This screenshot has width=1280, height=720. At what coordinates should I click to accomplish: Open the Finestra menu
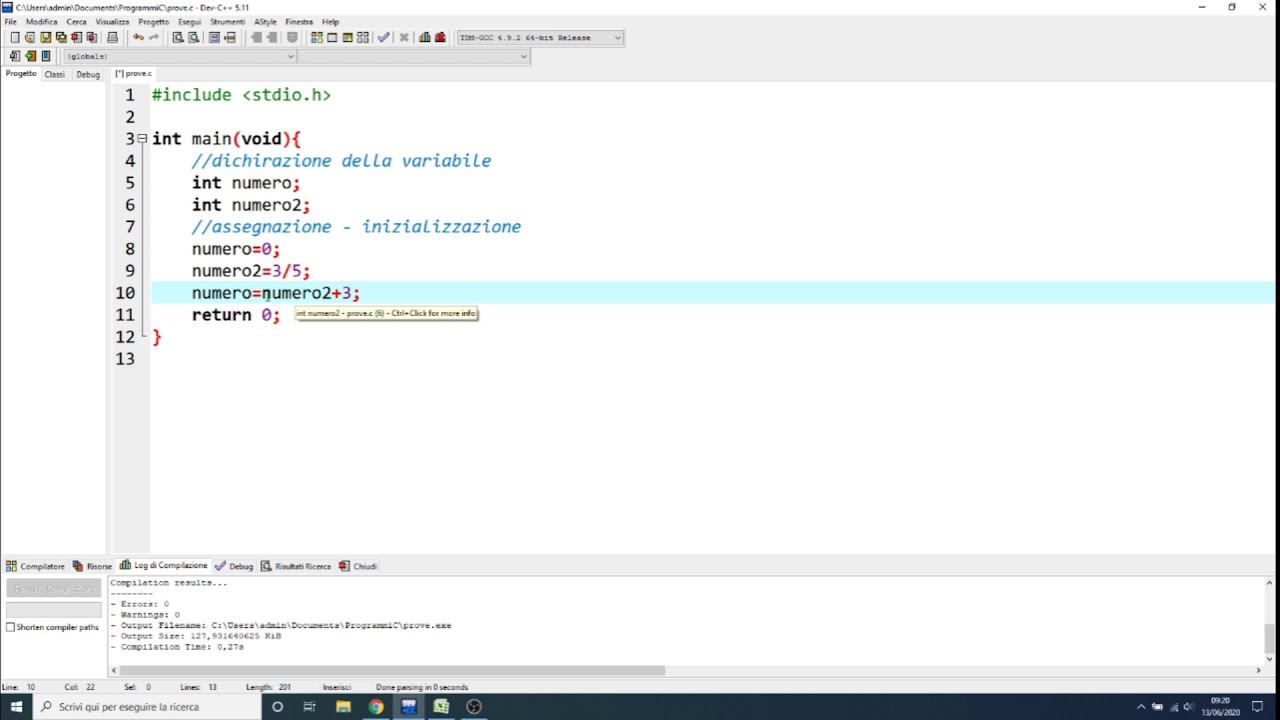pos(298,22)
